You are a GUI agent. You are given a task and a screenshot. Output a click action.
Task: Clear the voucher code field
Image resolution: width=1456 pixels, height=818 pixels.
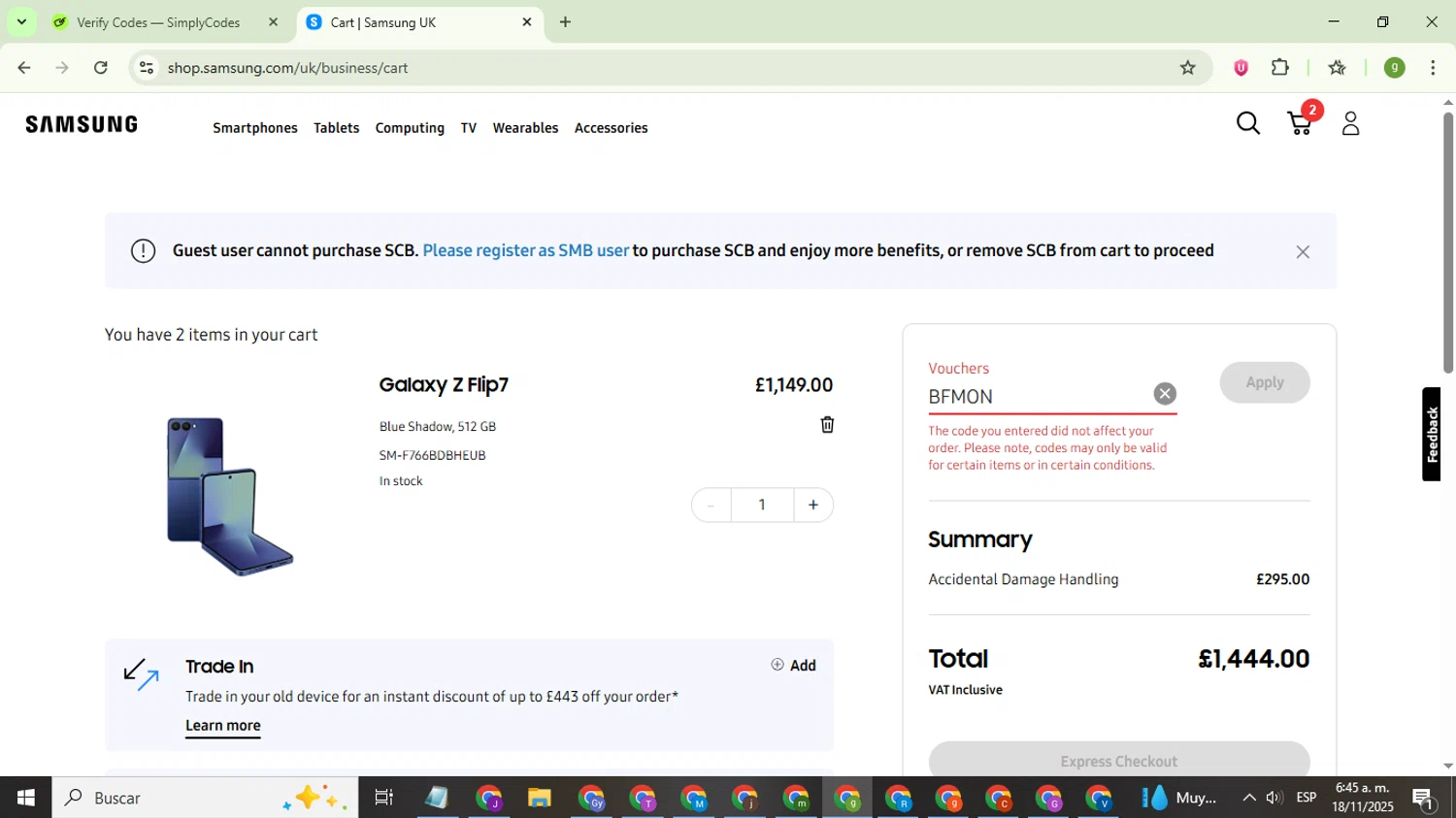click(x=1165, y=393)
